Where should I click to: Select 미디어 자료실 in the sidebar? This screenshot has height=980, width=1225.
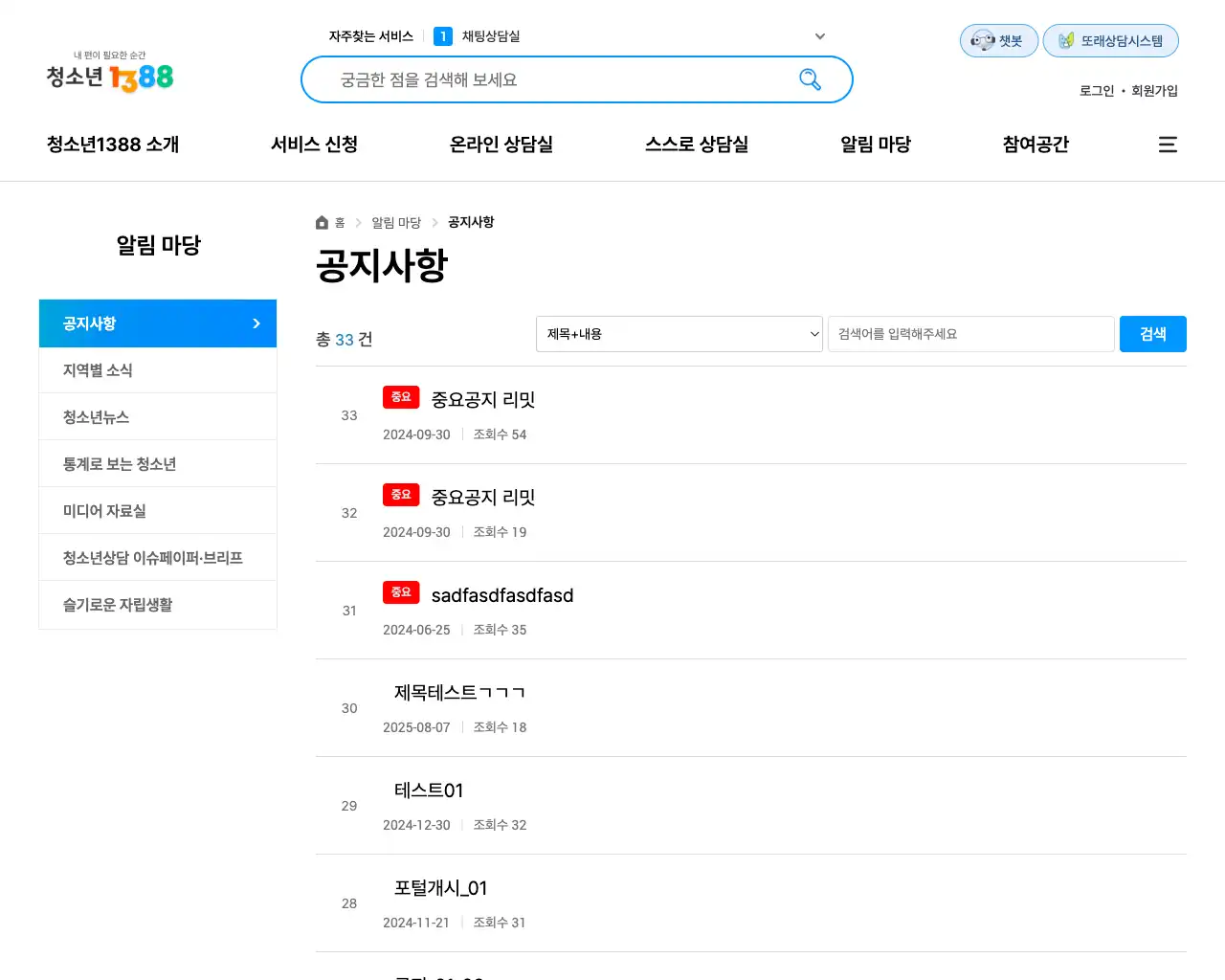158,511
